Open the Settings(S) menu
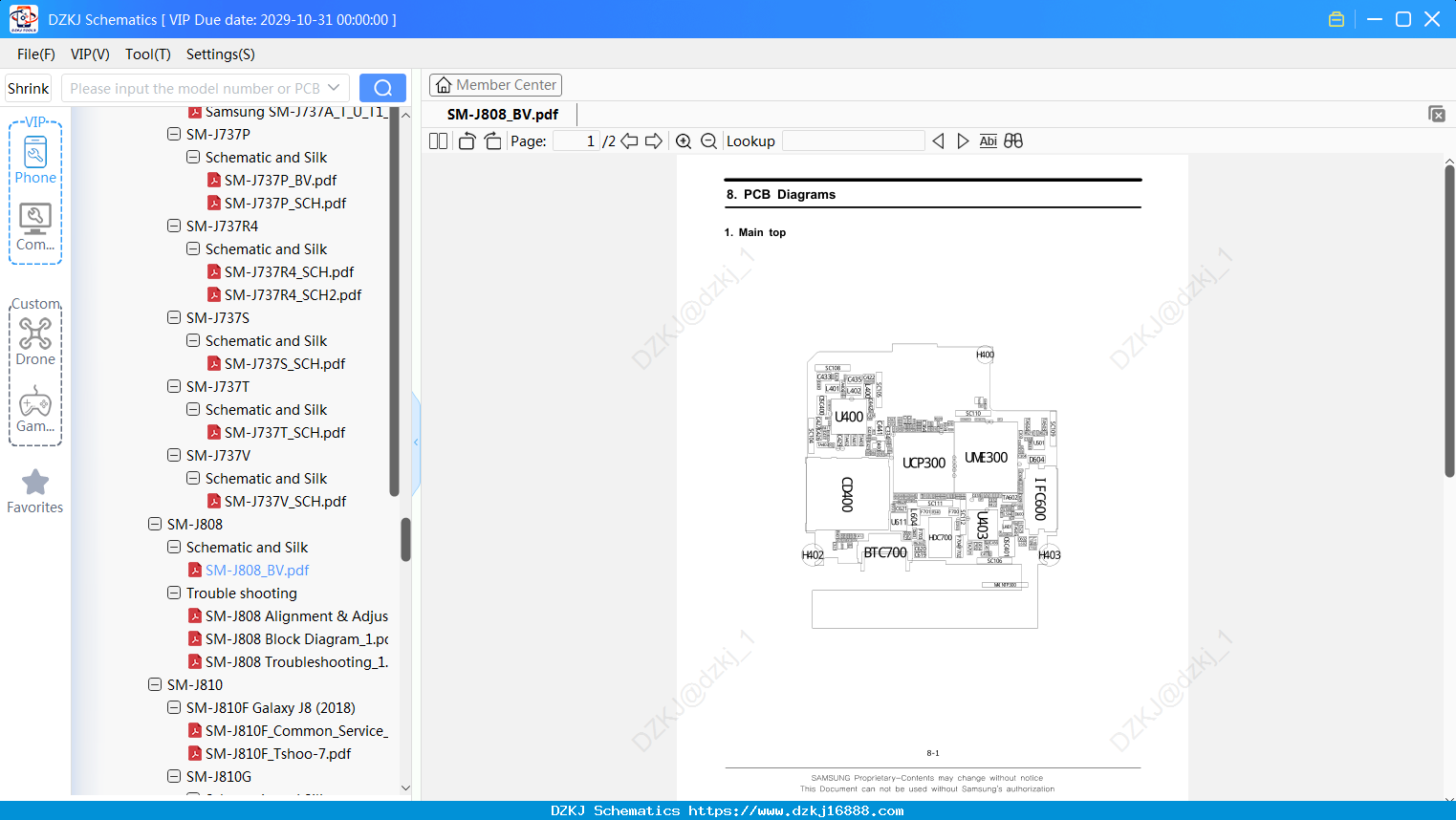This screenshot has width=1456, height=820. 221,54
